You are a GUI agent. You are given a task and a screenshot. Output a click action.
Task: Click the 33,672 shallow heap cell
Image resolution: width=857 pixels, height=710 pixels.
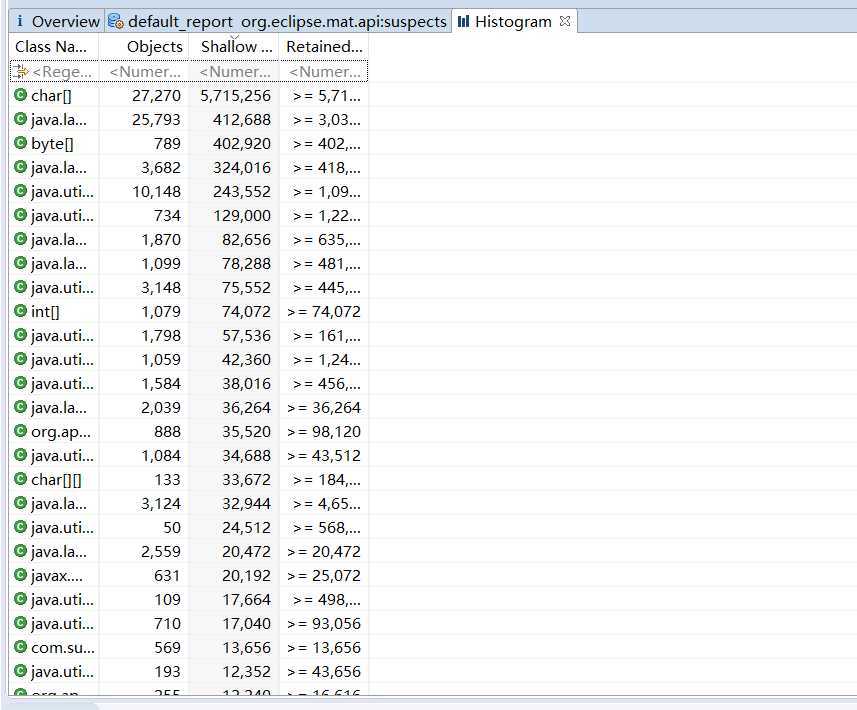pyautogui.click(x=246, y=480)
